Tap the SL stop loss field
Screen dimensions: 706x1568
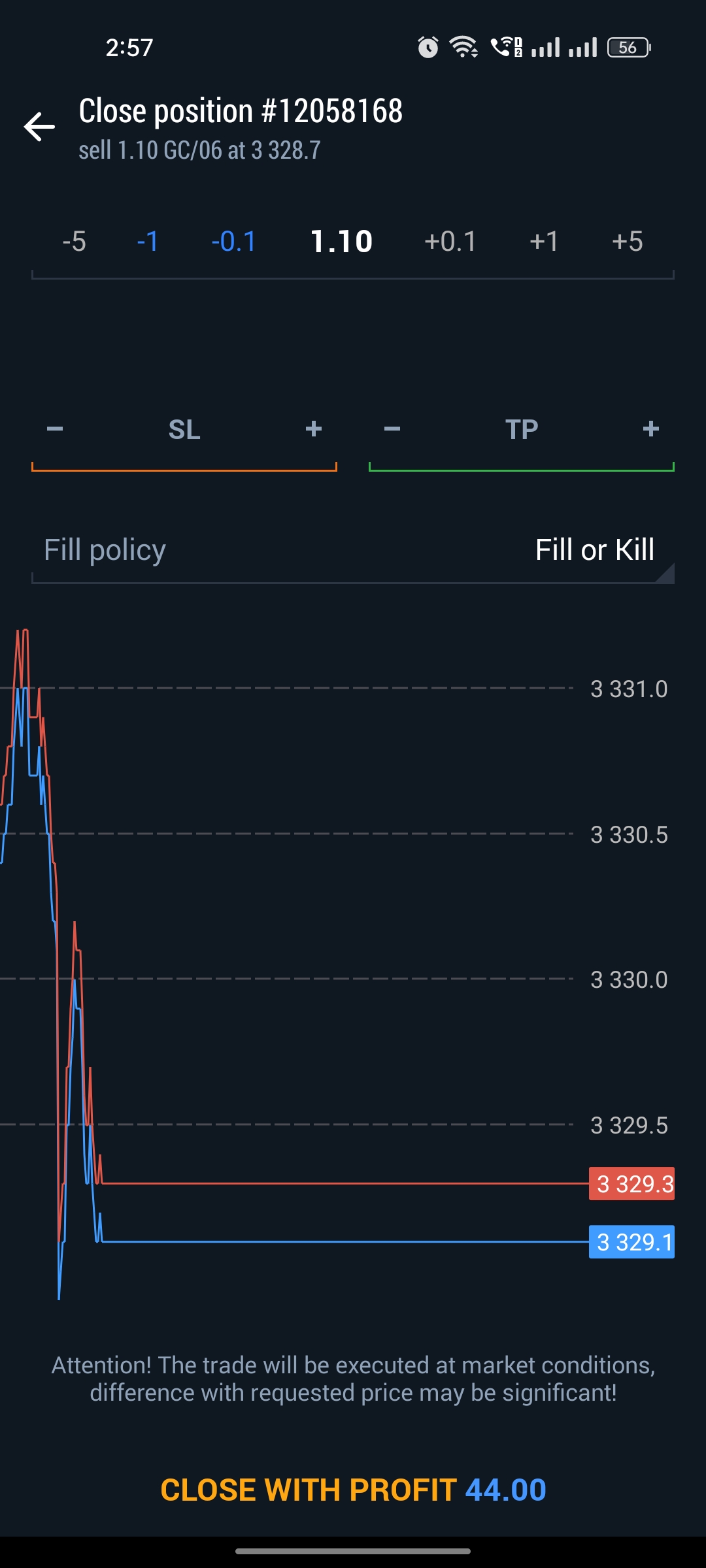tap(184, 430)
